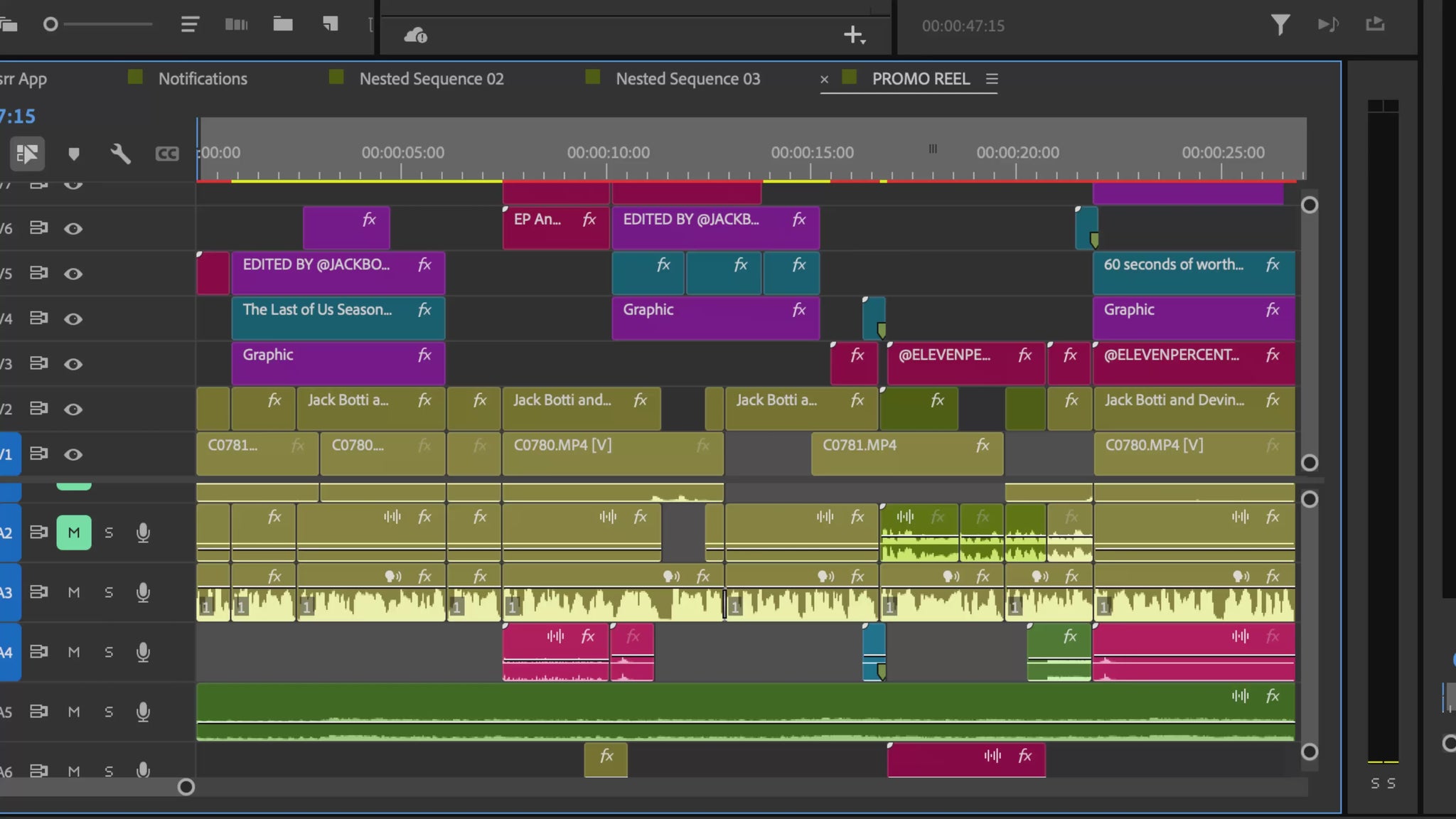Switch to Notifications sequence tab
This screenshot has width=1456, height=819.
203,79
